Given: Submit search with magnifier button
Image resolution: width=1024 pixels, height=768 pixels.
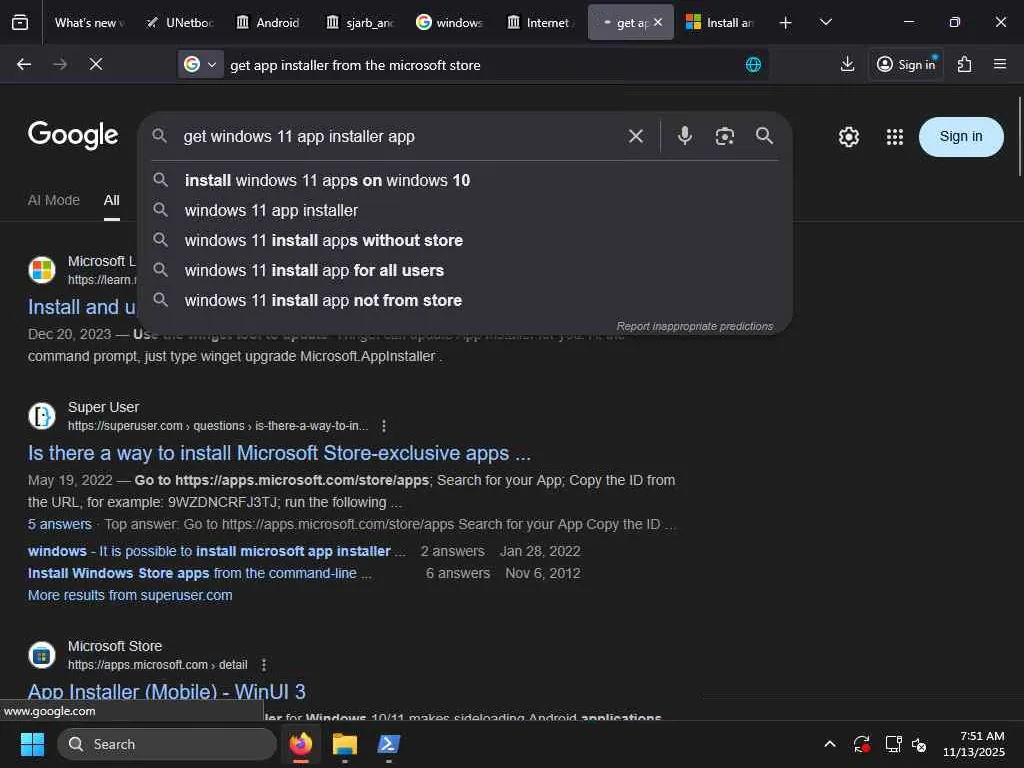Looking at the screenshot, I should coord(764,136).
